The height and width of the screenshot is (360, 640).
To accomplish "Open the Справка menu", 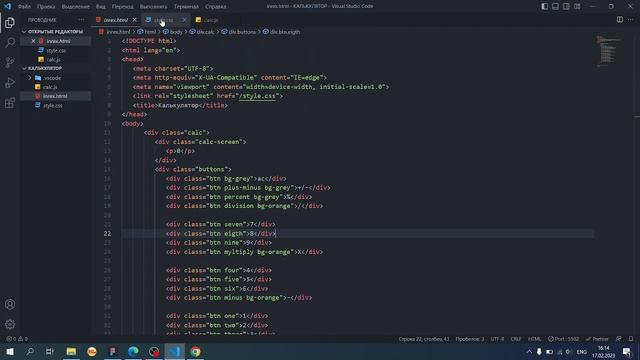I will [216, 7].
